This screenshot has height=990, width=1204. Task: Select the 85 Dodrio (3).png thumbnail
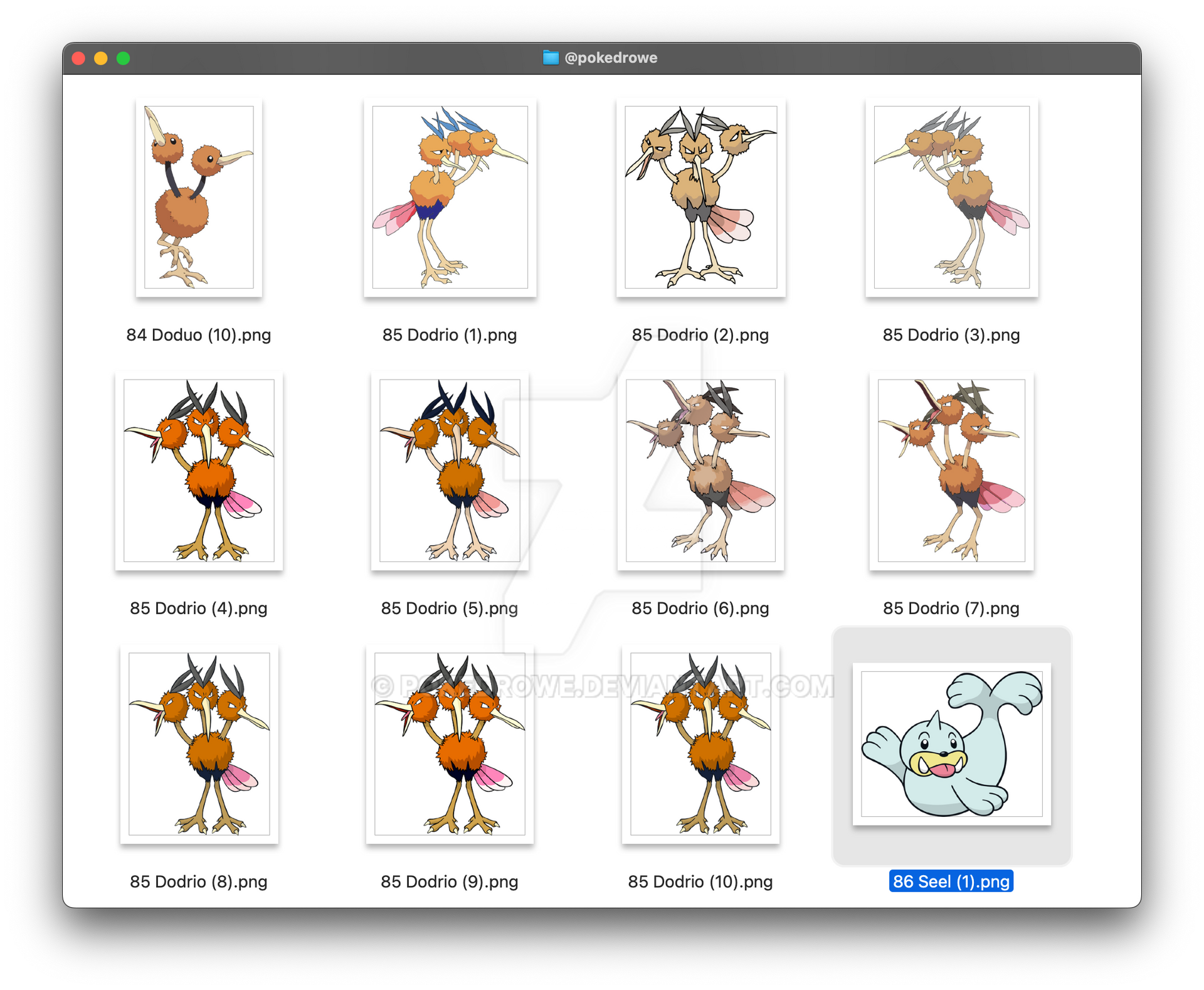[x=951, y=197]
